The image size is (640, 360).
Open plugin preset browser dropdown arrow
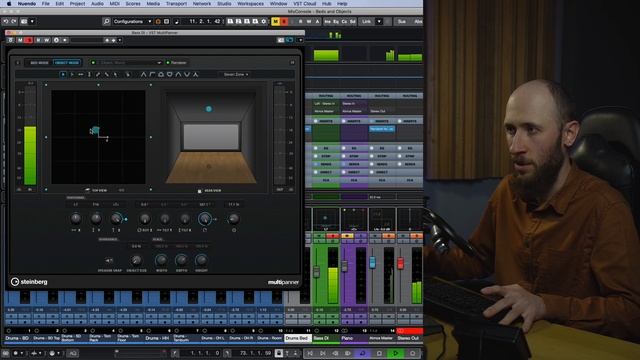120,40
